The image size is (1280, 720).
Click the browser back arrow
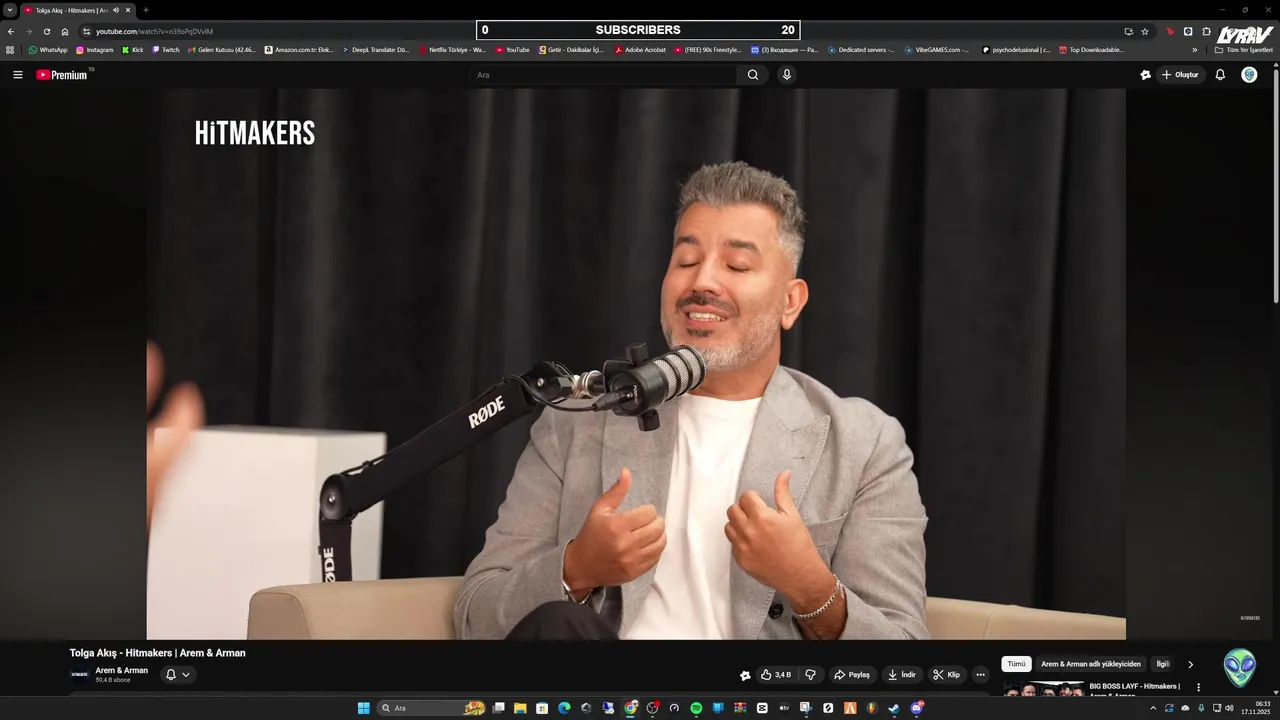(x=11, y=31)
